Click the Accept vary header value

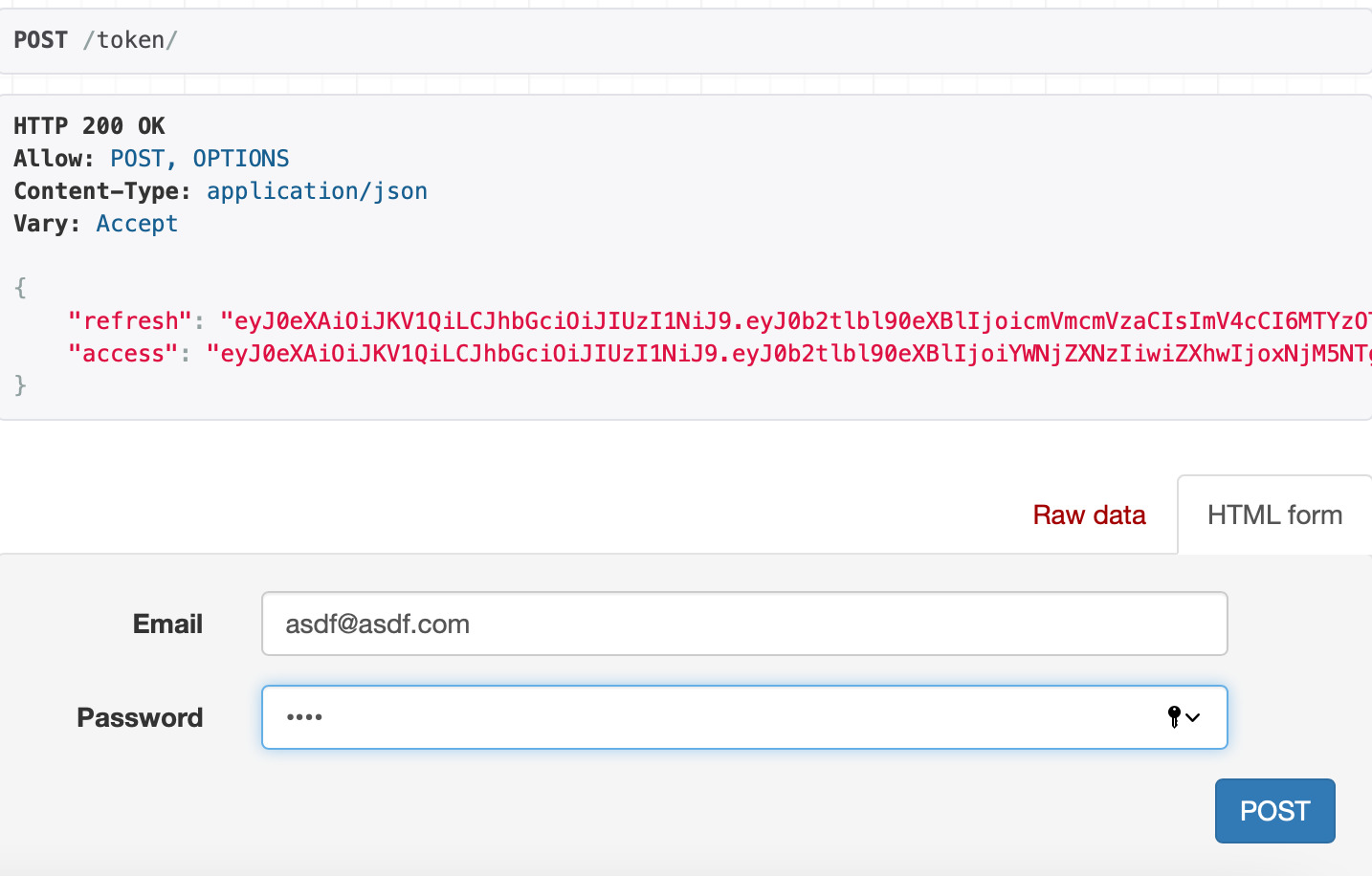pyautogui.click(x=137, y=224)
